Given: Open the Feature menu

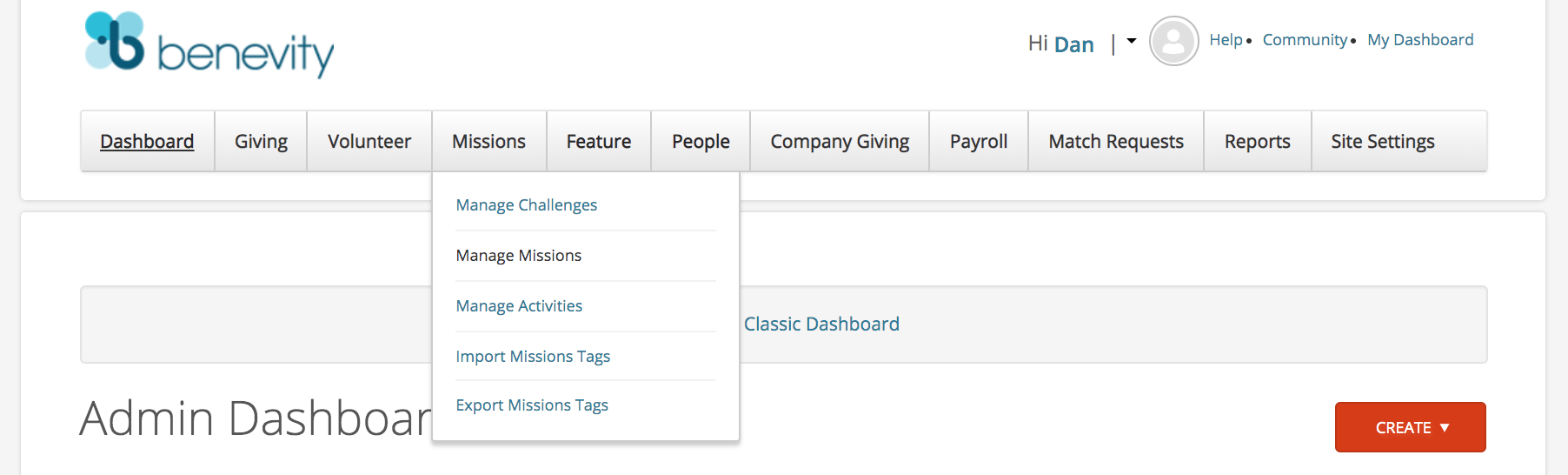Looking at the screenshot, I should pyautogui.click(x=599, y=141).
